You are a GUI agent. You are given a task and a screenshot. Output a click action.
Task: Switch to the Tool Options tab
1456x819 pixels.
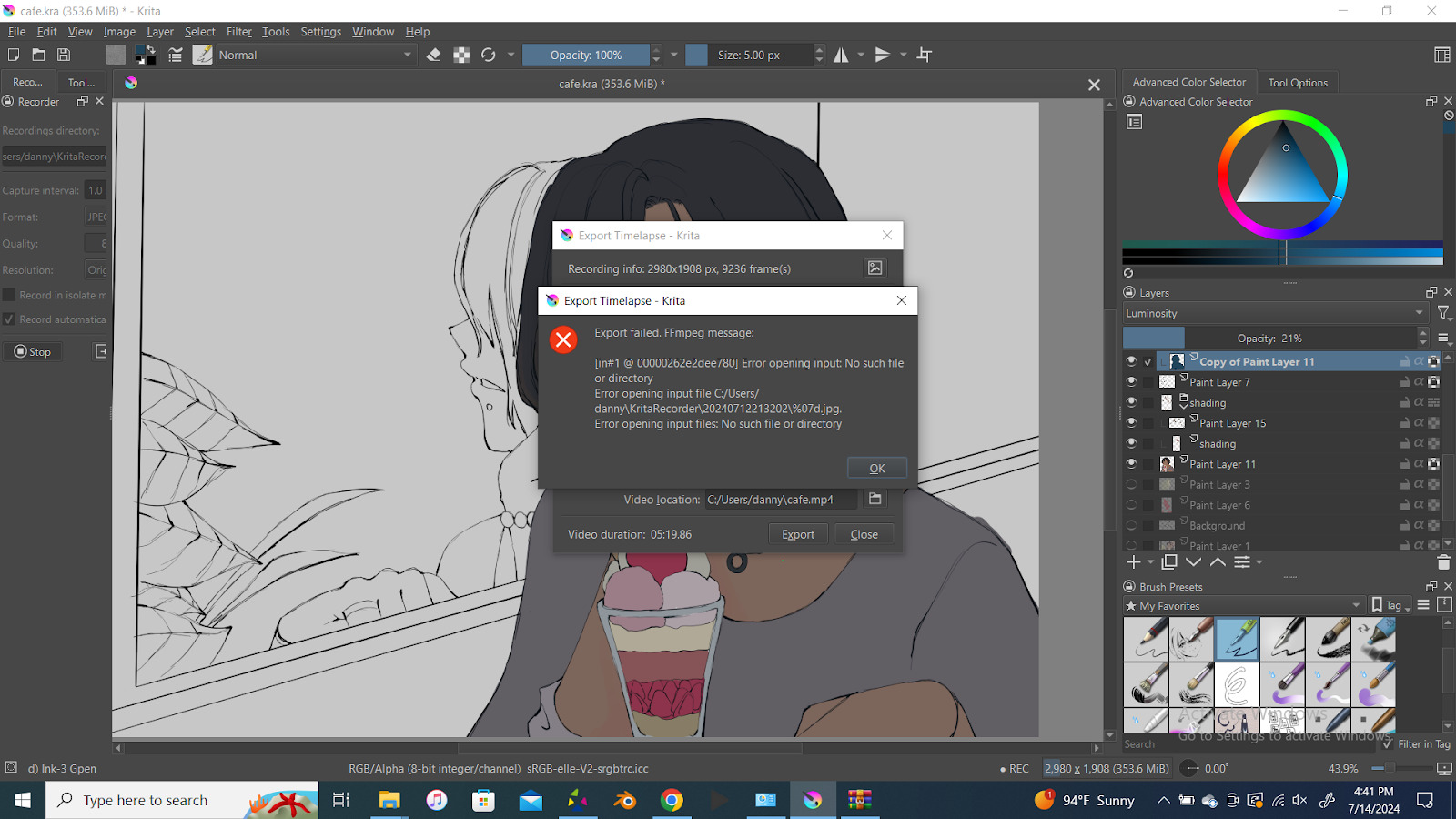click(1298, 83)
